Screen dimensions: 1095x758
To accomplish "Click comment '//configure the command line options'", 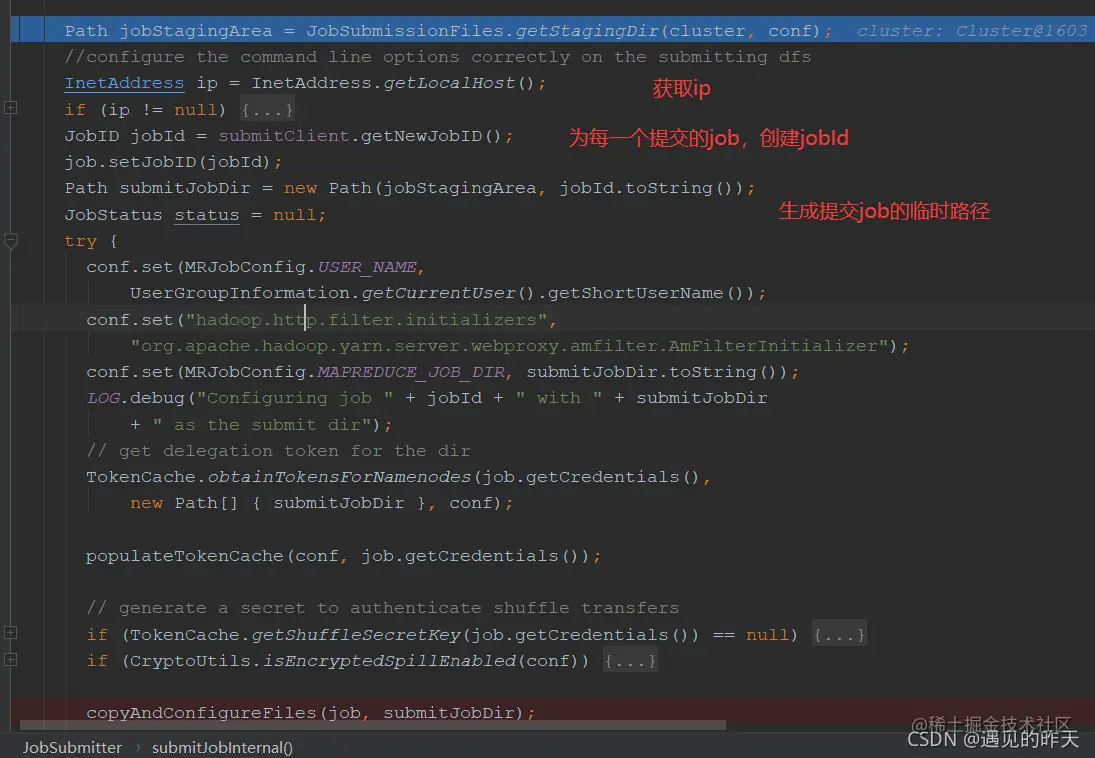I will point(438,57).
